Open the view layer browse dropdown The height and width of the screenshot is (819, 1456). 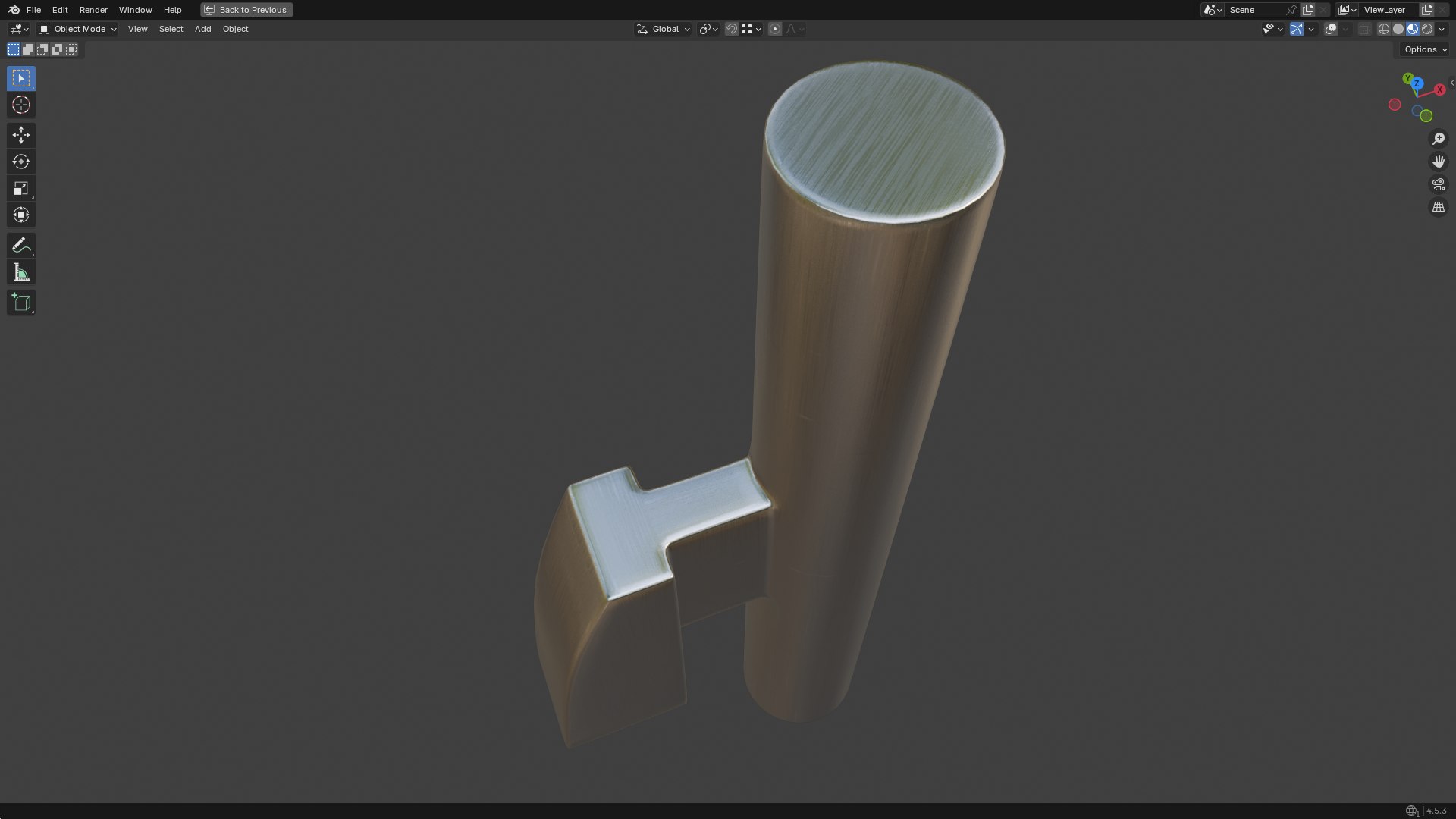pyautogui.click(x=1347, y=10)
